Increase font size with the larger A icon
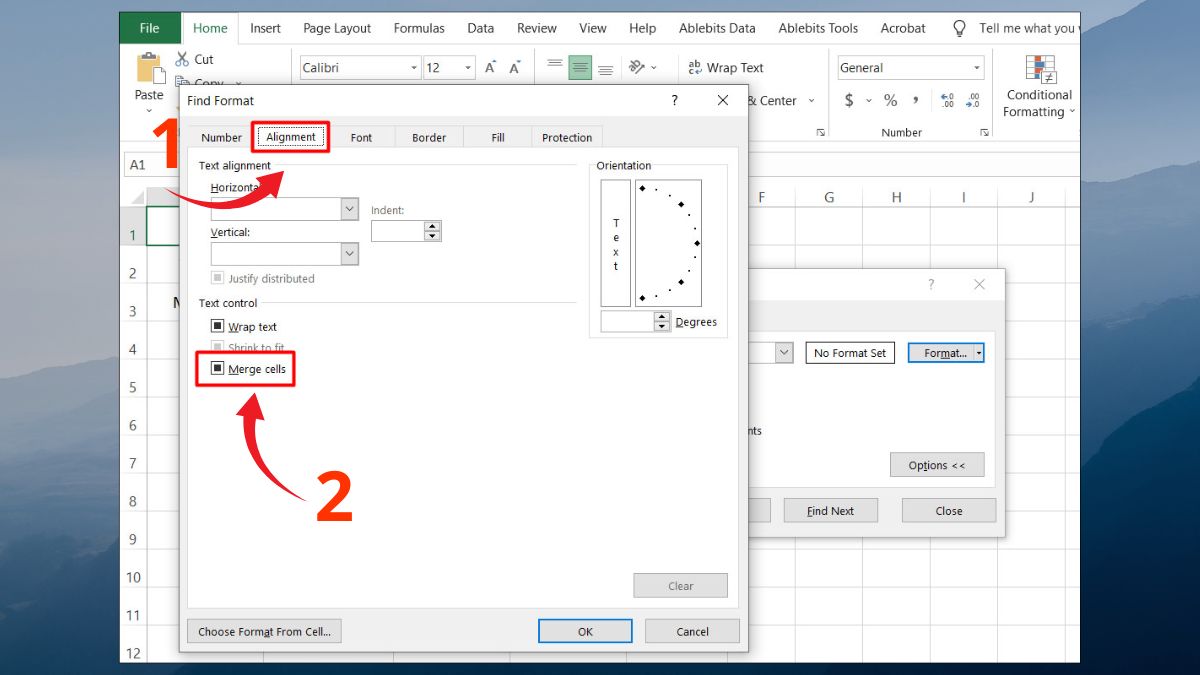The width and height of the screenshot is (1200, 675). (x=490, y=68)
